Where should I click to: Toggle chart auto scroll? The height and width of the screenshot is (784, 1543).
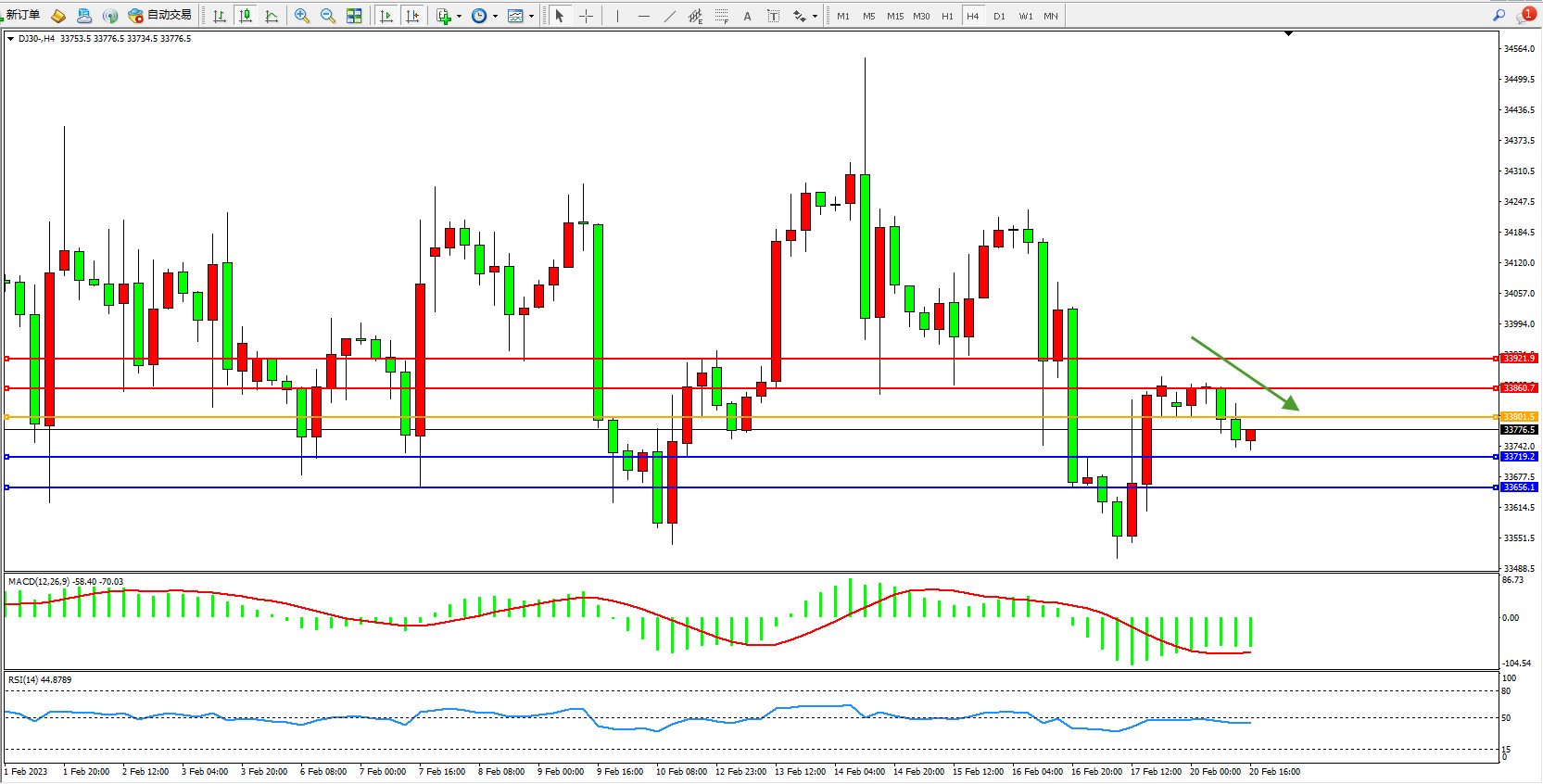coord(386,16)
